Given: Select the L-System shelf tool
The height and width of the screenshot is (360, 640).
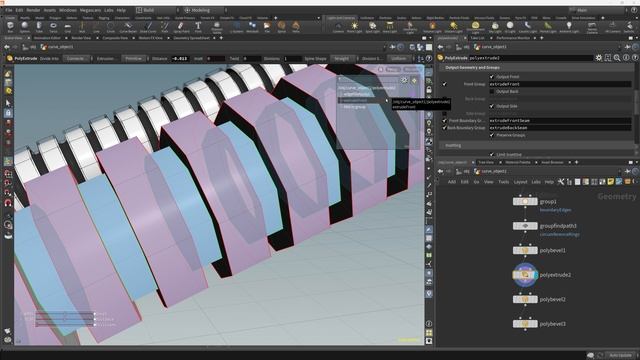Looking at the screenshot, I should point(236,27).
